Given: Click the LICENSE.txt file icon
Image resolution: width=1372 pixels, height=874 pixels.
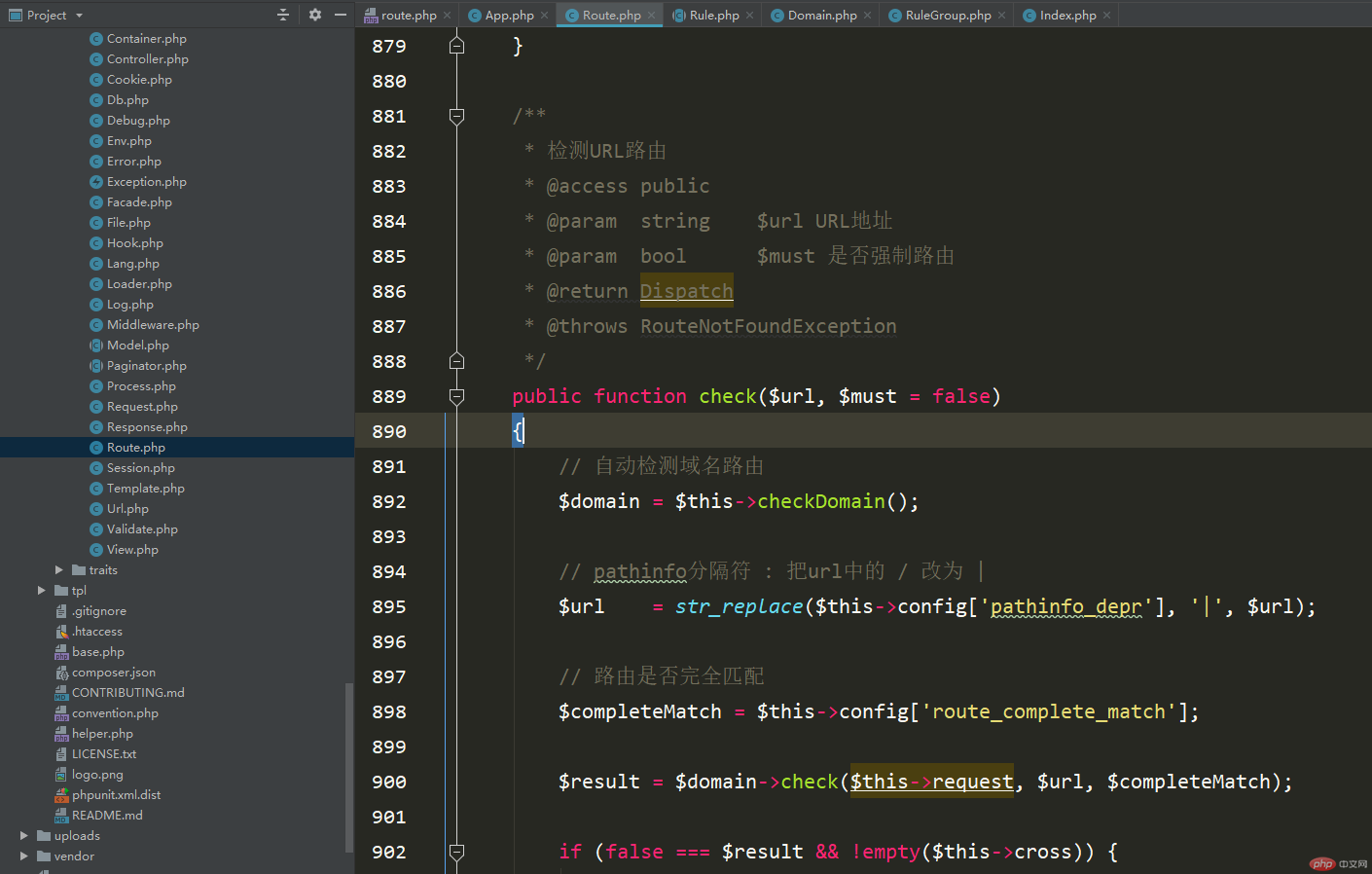Looking at the screenshot, I should tap(61, 754).
